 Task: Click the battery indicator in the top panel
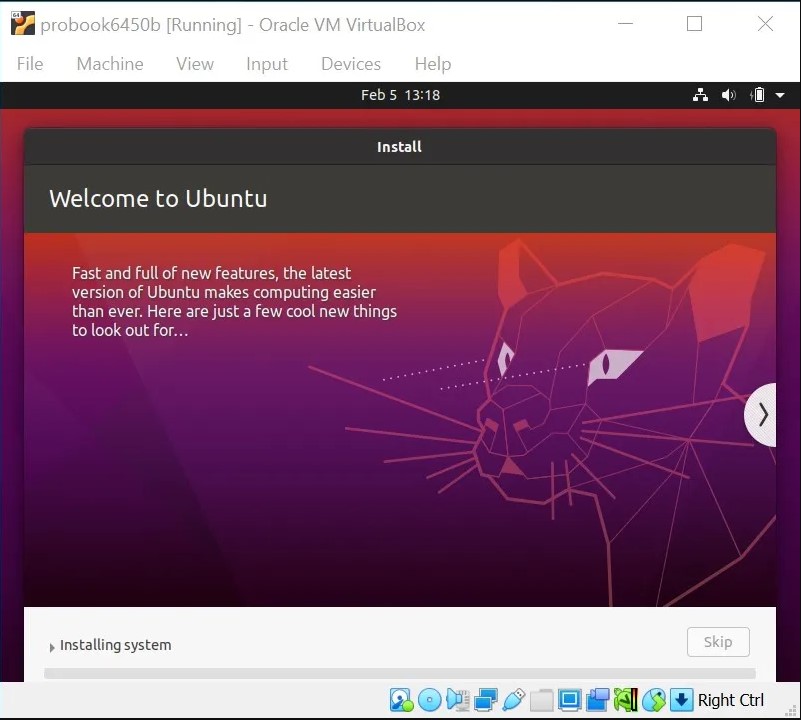757,95
